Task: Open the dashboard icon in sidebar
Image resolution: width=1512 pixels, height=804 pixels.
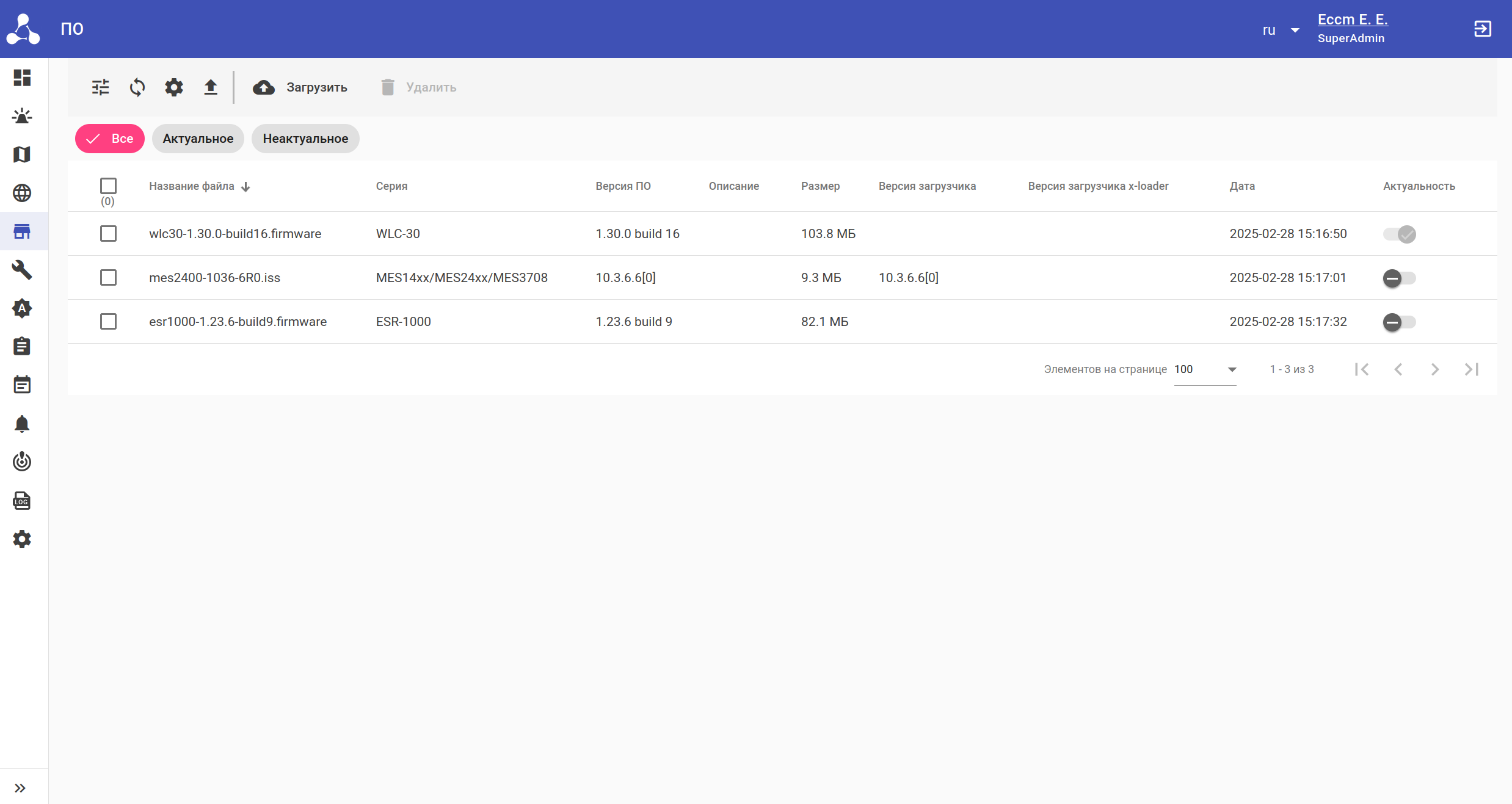Action: (x=22, y=78)
